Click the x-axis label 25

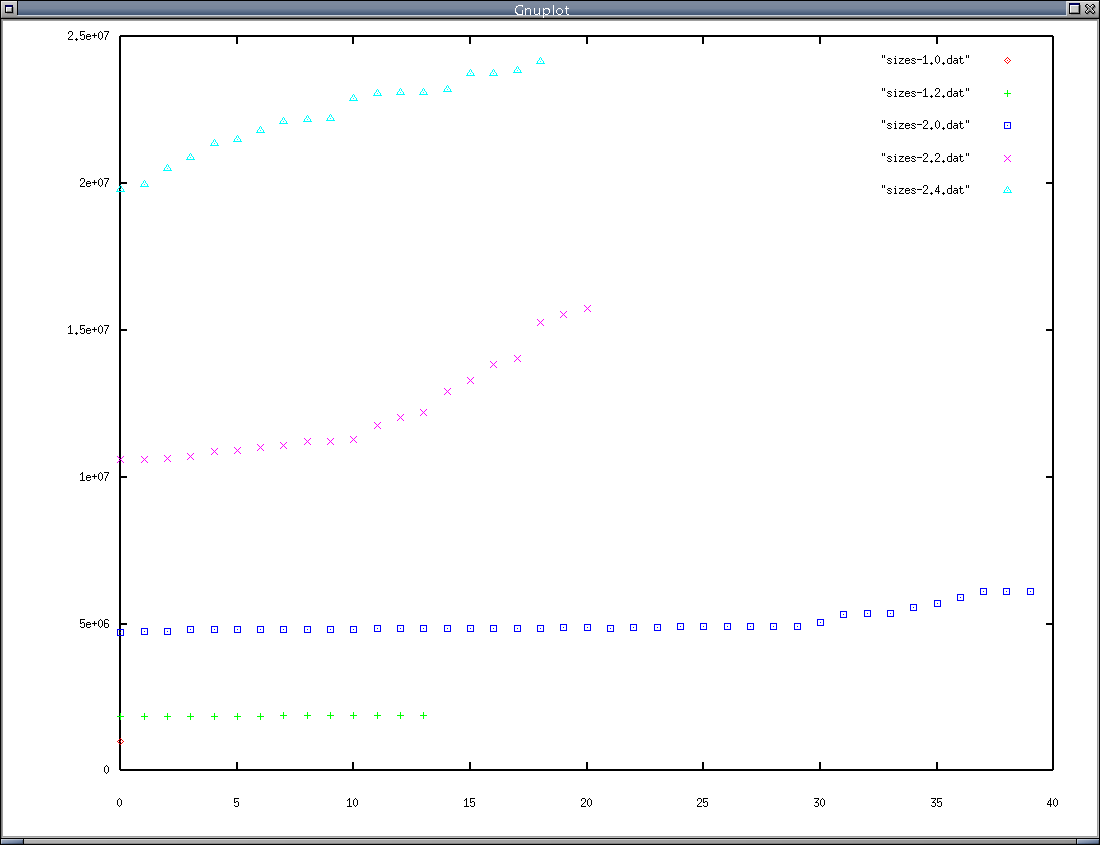(x=702, y=803)
